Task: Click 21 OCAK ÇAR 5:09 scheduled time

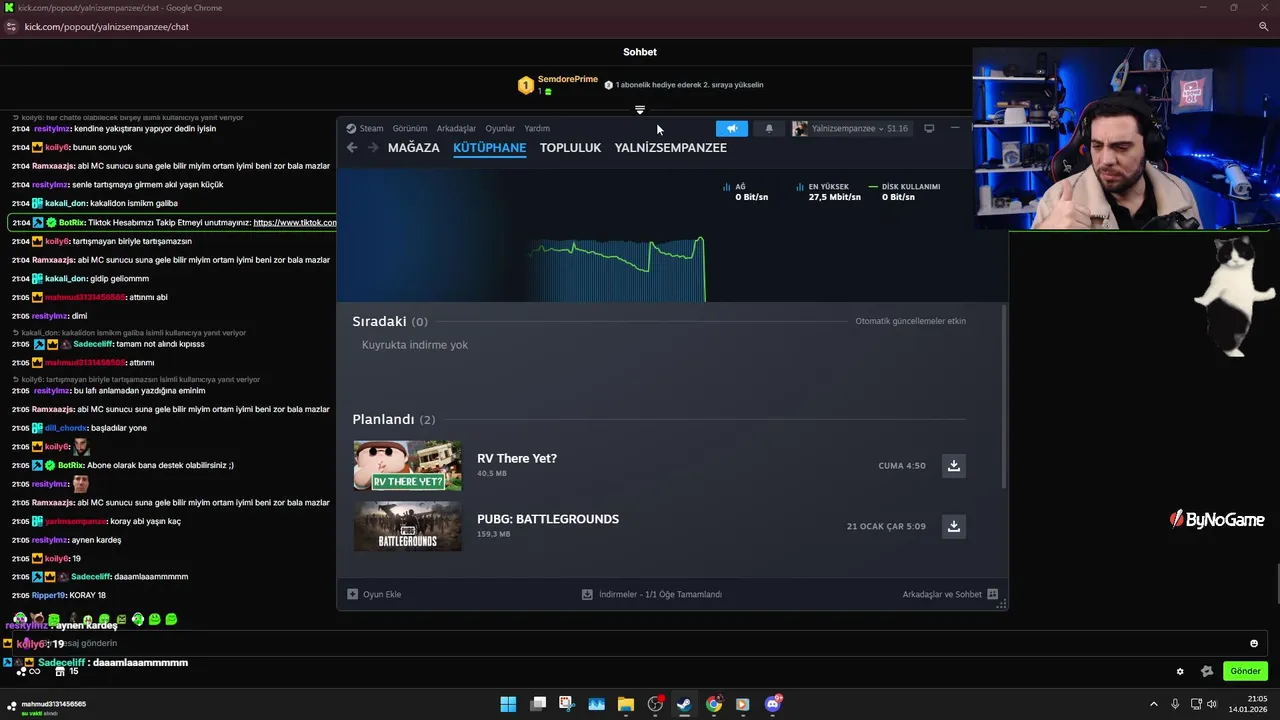Action: click(x=886, y=526)
